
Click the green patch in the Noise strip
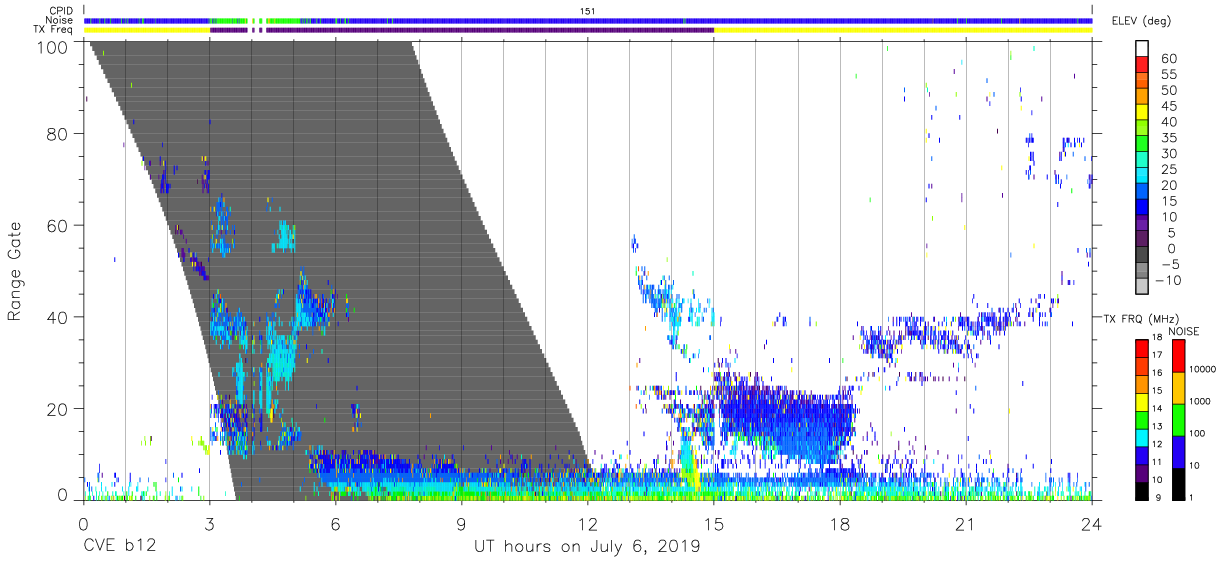coord(231,20)
